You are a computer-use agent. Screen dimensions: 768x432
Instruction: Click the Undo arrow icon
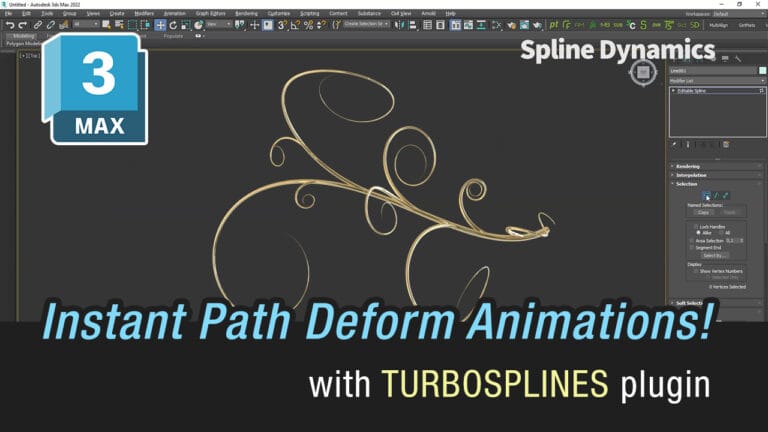[9, 25]
